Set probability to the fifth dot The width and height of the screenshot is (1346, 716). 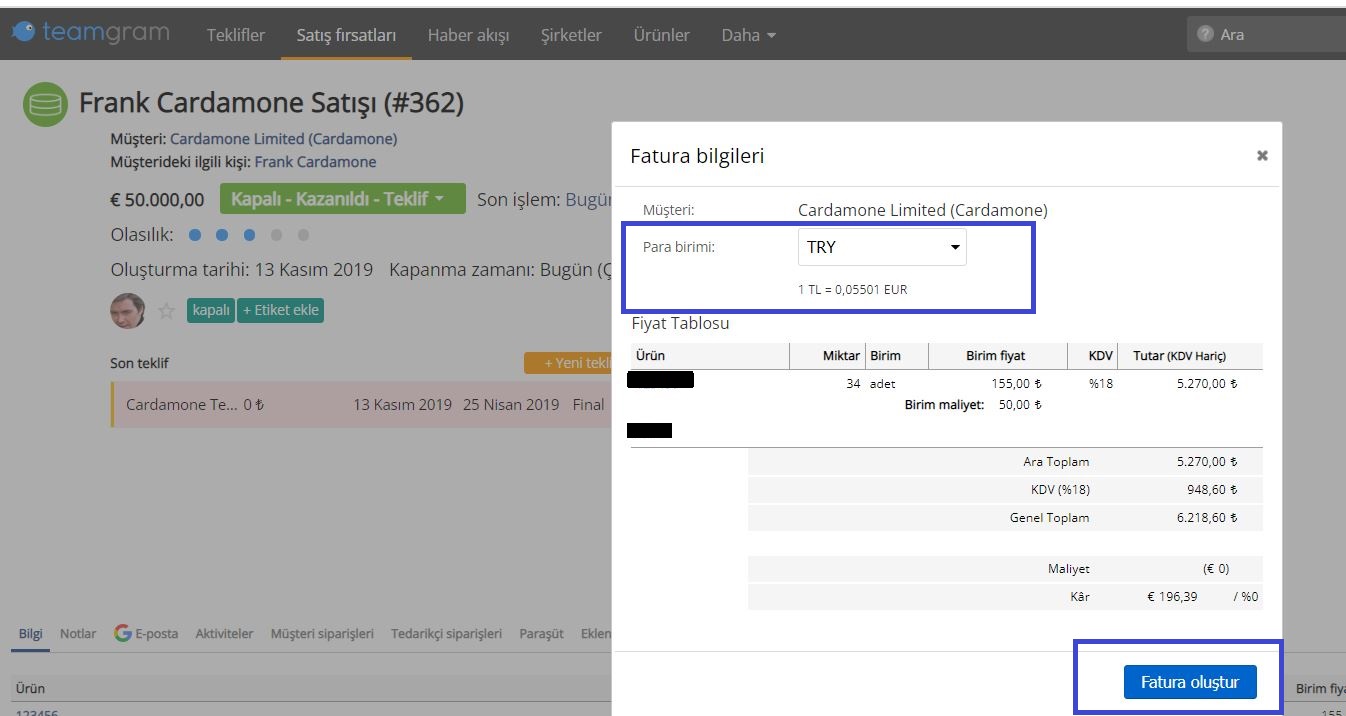[x=303, y=235]
